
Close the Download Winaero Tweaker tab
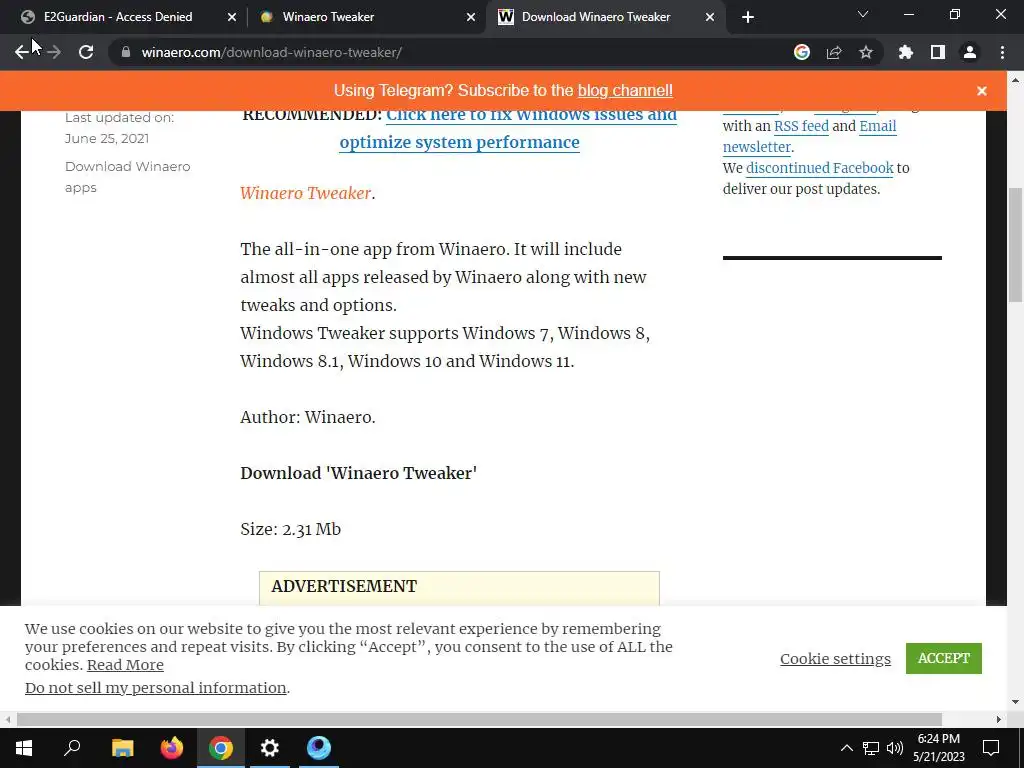710,17
